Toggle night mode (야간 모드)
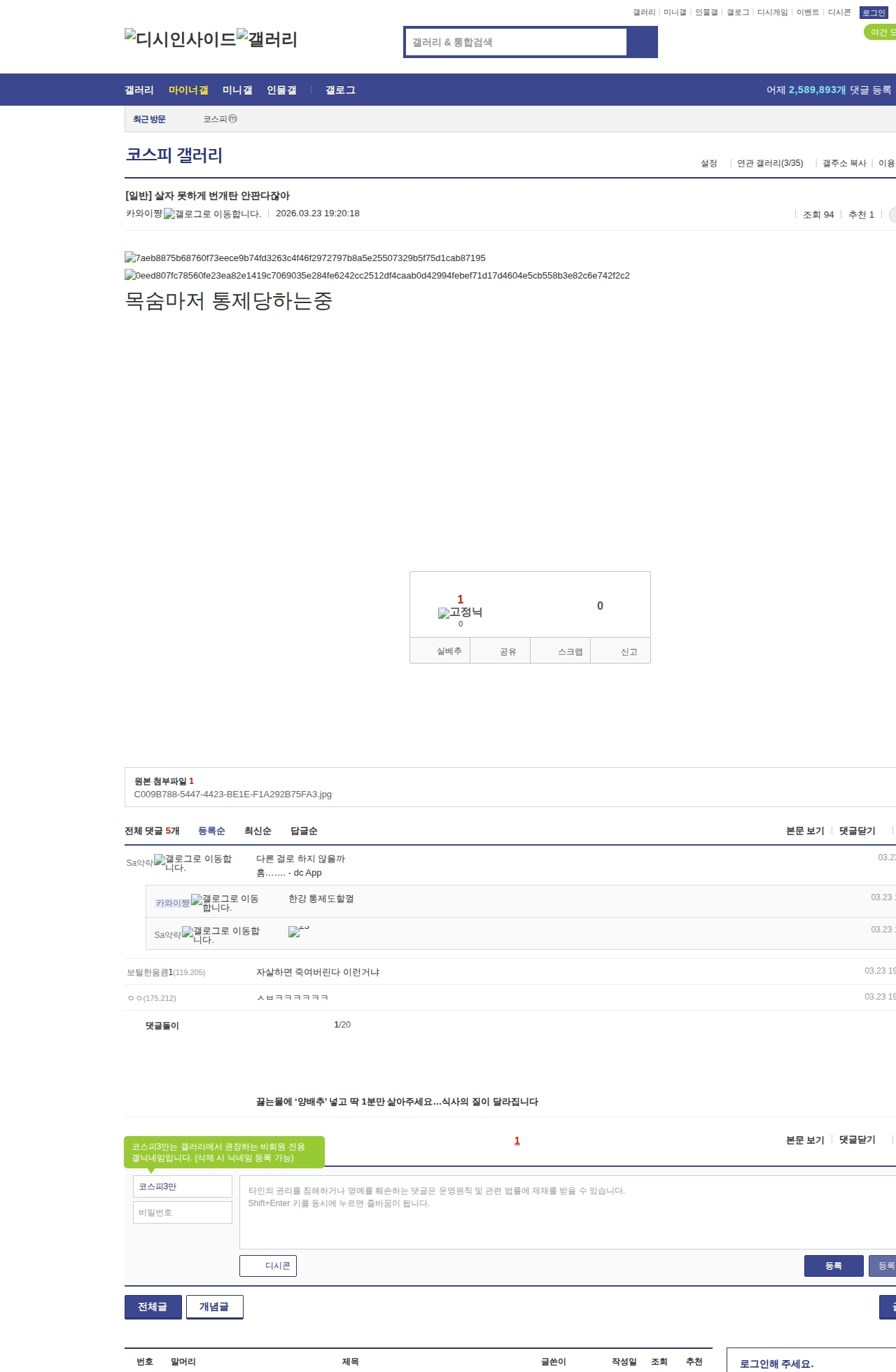This screenshot has height=1372, width=896. click(x=881, y=32)
